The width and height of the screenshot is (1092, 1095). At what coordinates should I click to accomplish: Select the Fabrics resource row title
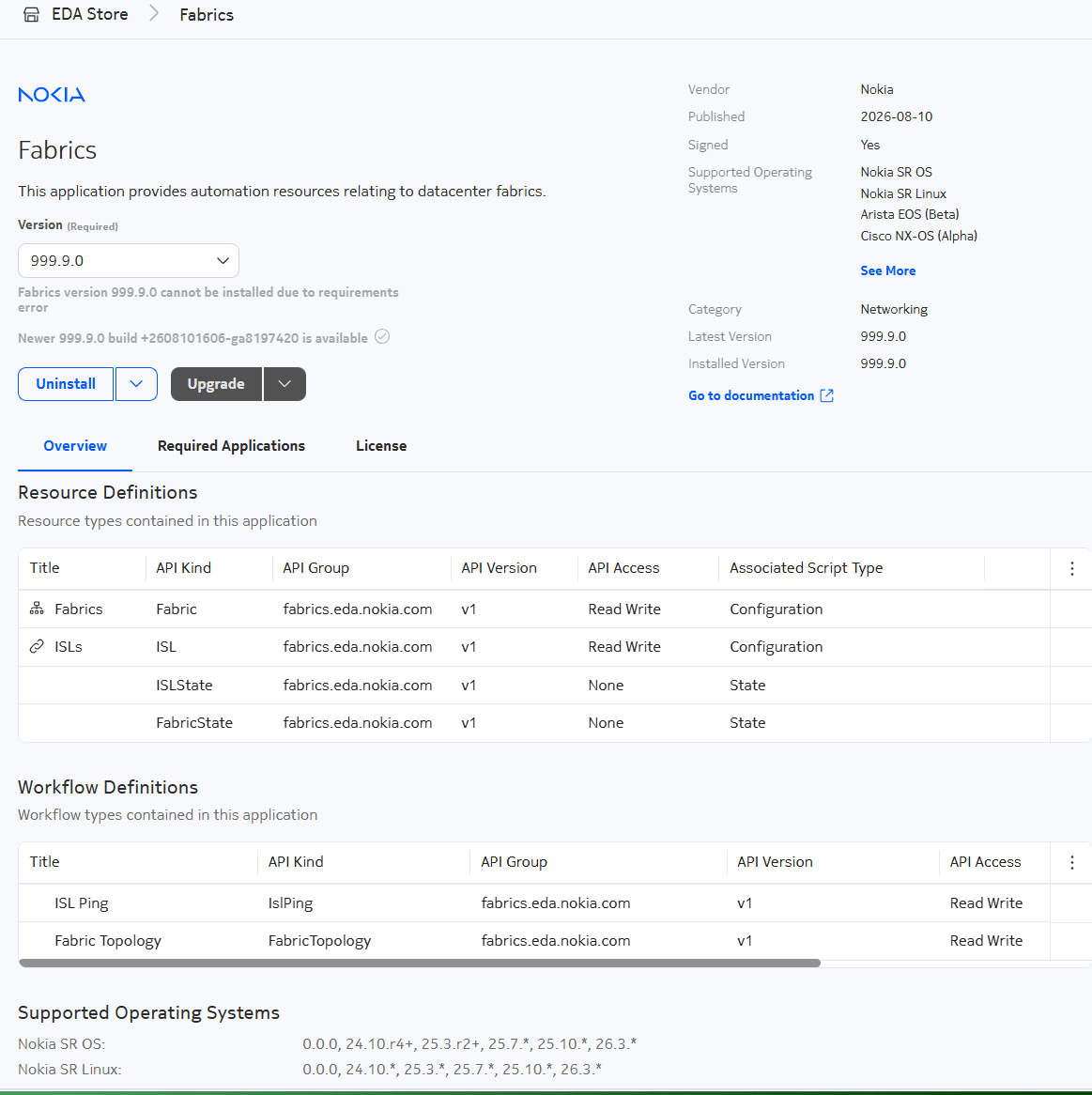[x=79, y=609]
